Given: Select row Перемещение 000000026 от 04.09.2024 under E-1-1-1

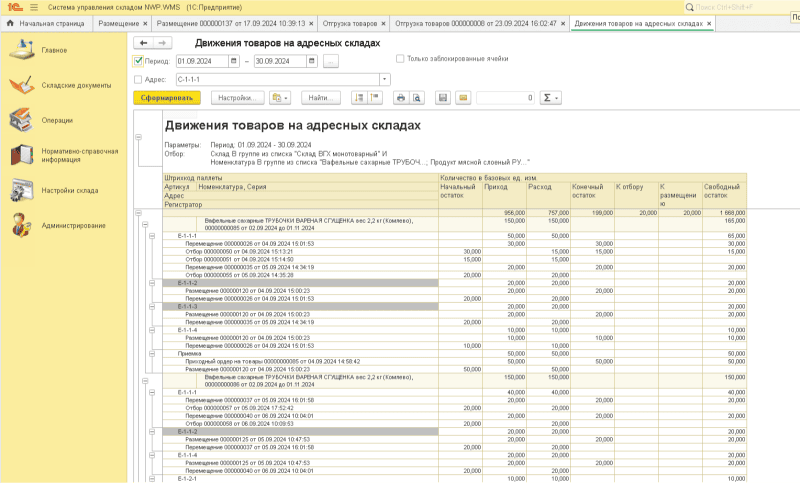Looking at the screenshot, I should pyautogui.click(x=301, y=244).
